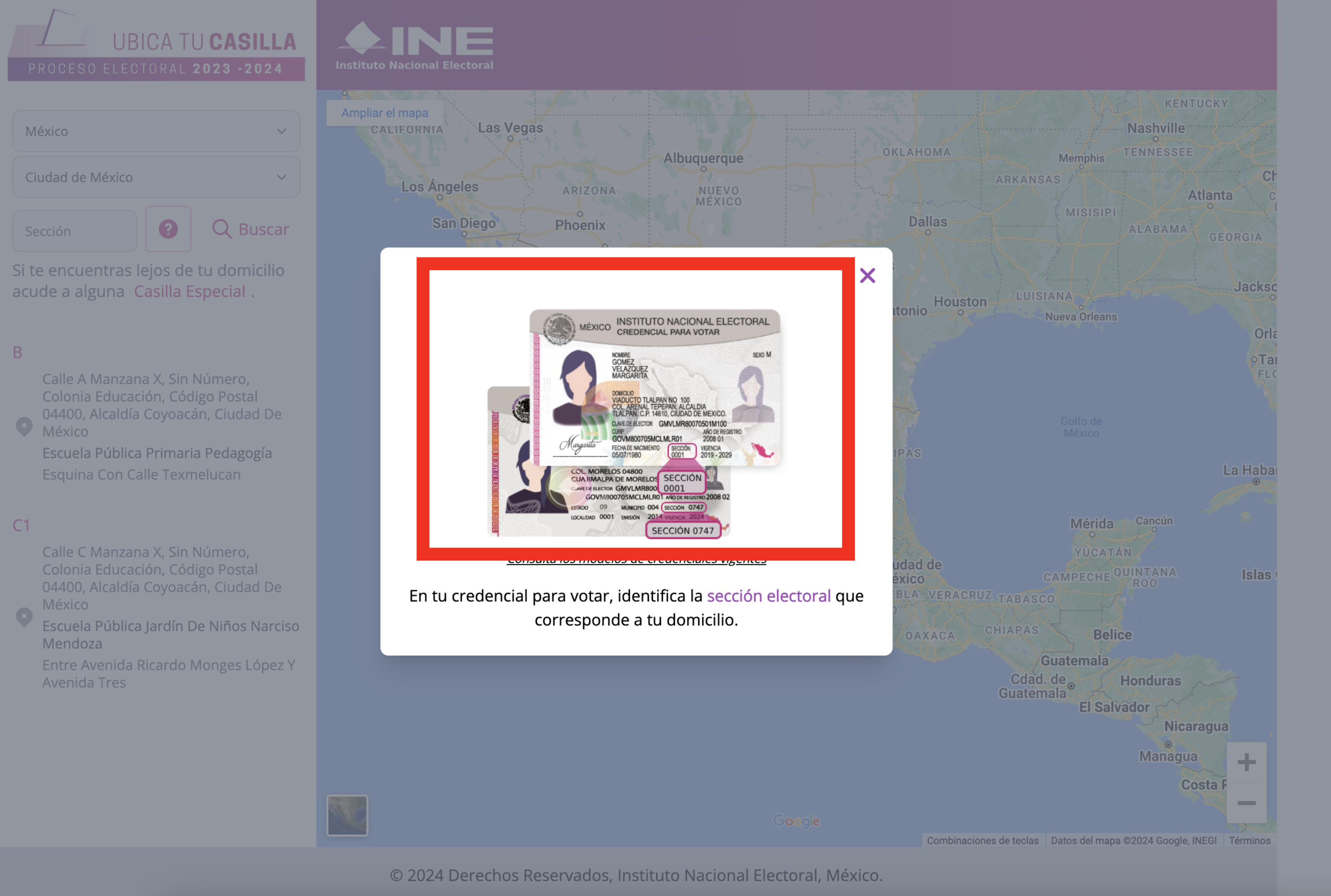Click the Buscar search button
This screenshot has height=896, width=1331.
point(251,229)
